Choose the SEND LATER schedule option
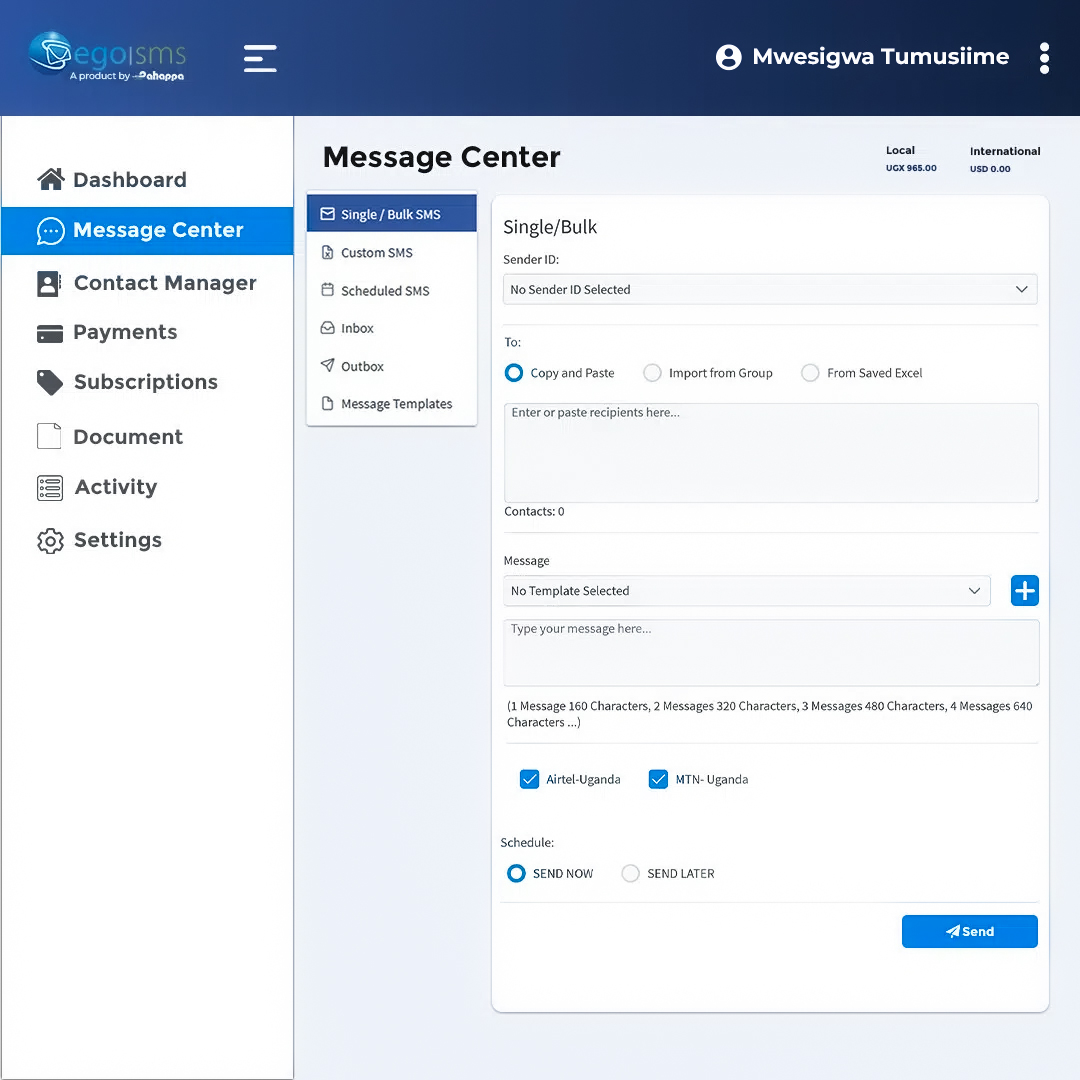Viewport: 1080px width, 1080px height. point(631,873)
